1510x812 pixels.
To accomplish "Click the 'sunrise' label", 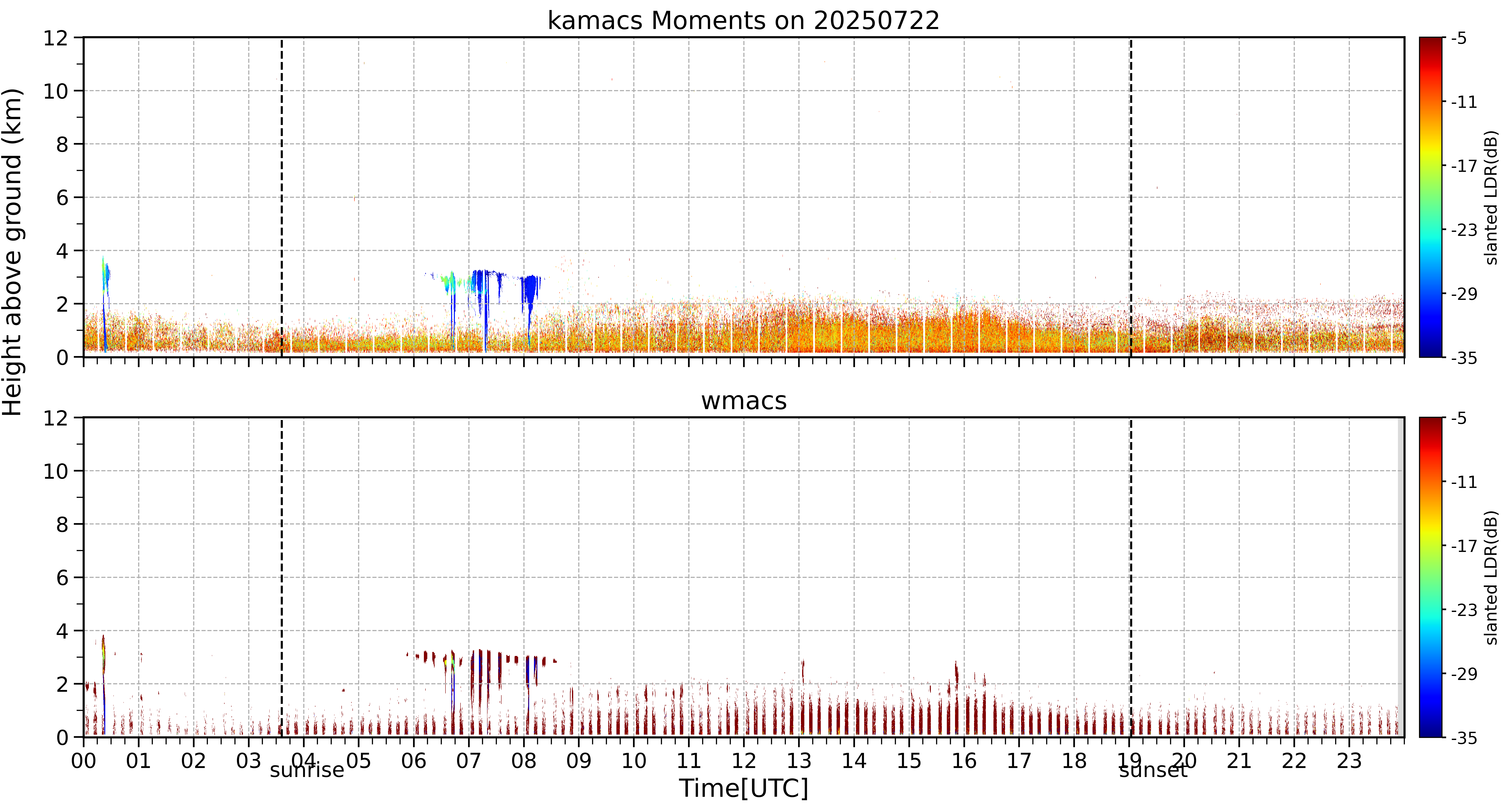I will [307, 770].
